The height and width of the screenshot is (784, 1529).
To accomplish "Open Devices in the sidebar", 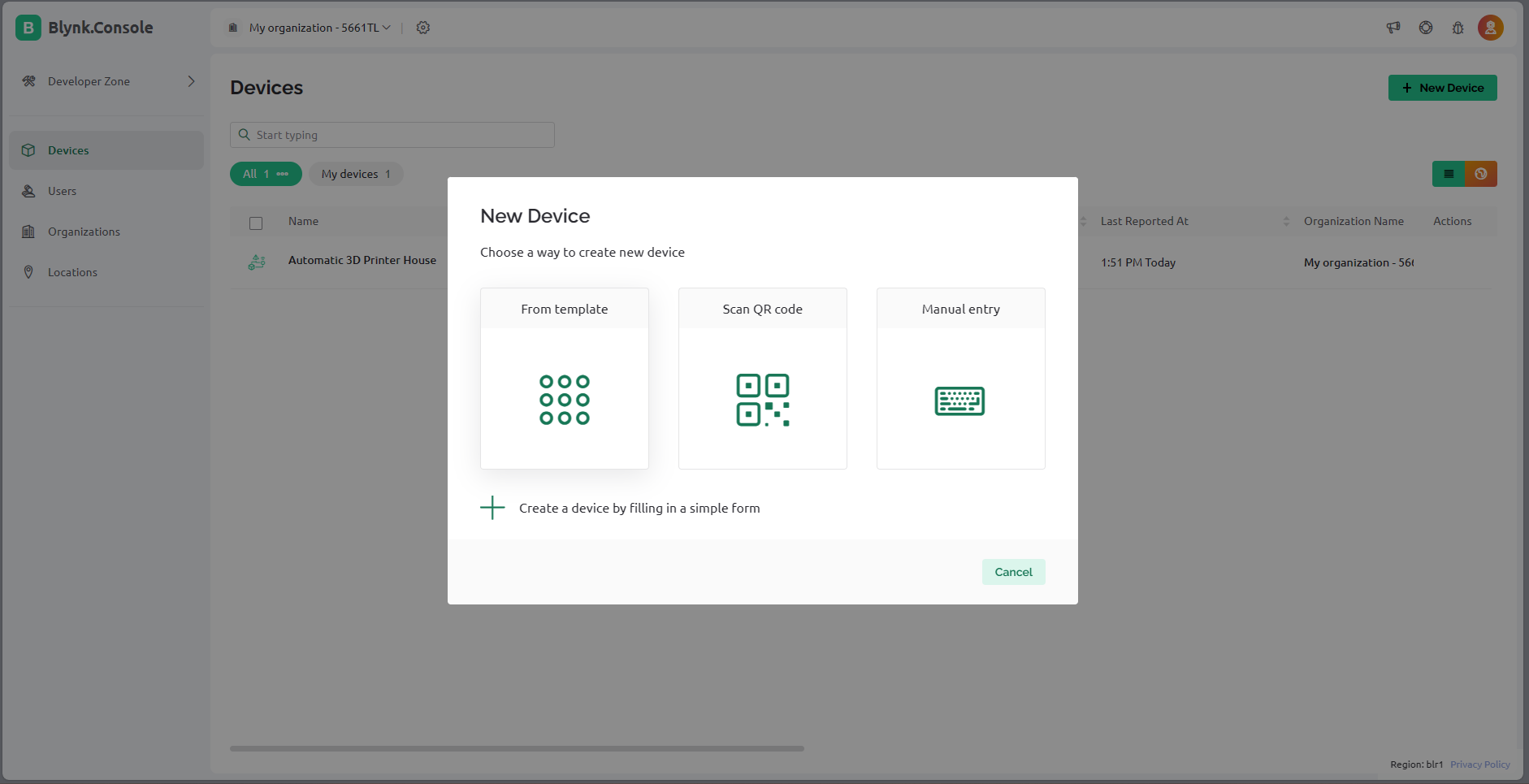I will click(x=106, y=150).
